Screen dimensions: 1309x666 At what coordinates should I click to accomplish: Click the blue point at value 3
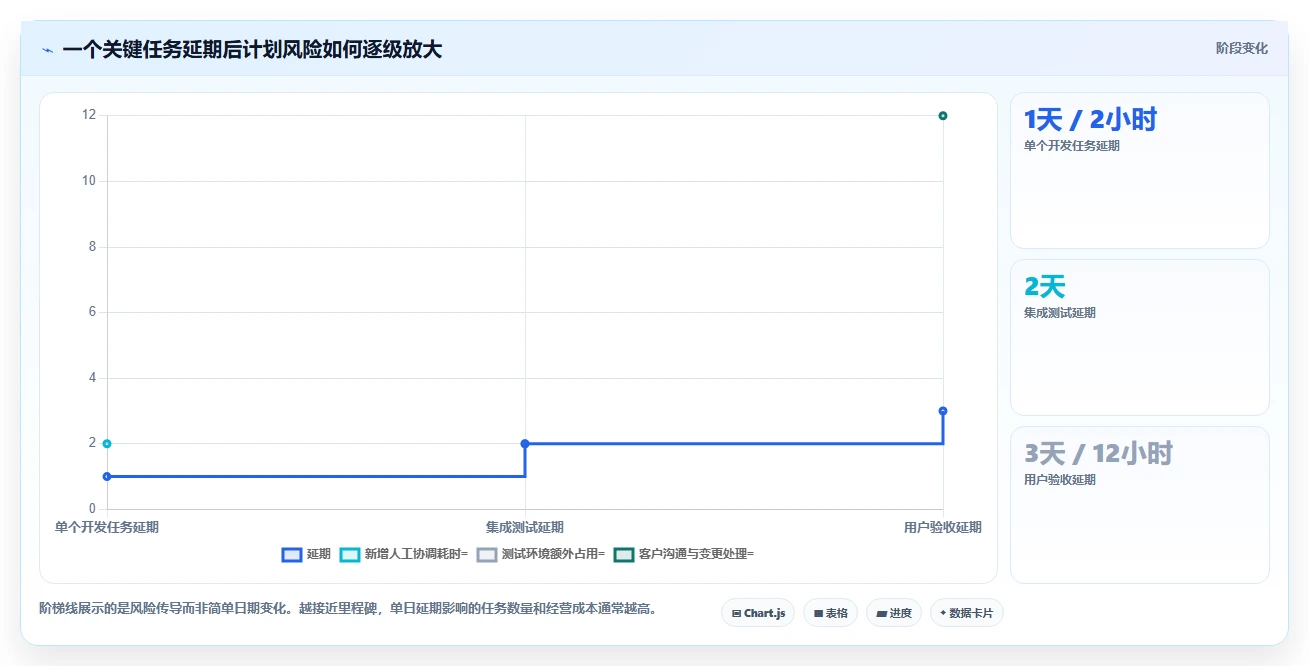[943, 411]
